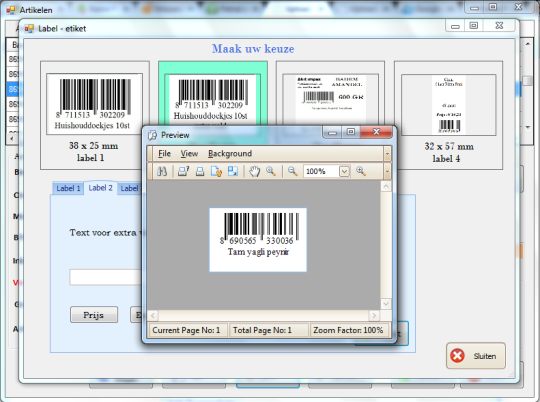Minimize the Label - etiket window
The height and width of the screenshot is (402, 540).
pyautogui.click(x=455, y=25)
